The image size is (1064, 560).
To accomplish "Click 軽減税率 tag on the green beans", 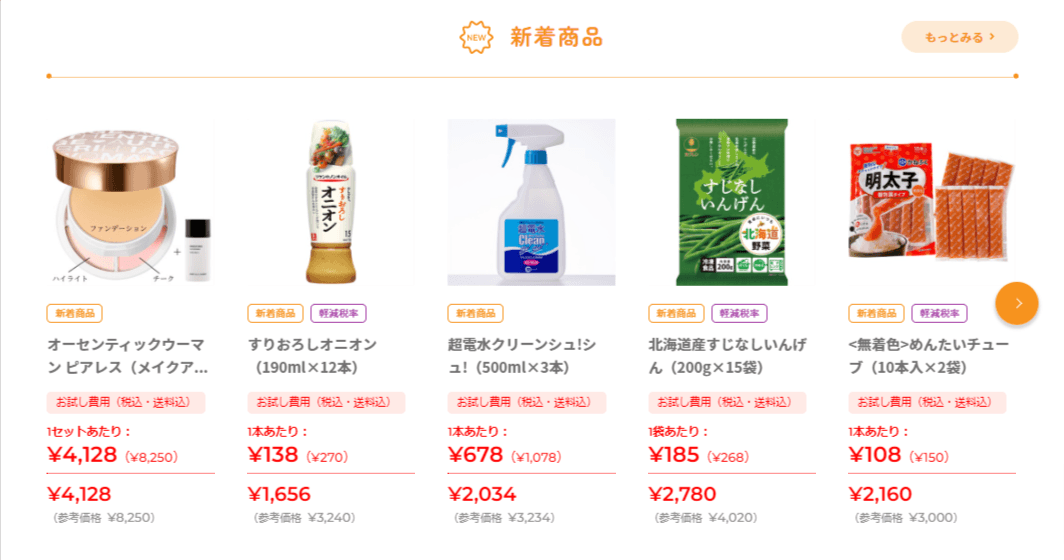I will 739,313.
